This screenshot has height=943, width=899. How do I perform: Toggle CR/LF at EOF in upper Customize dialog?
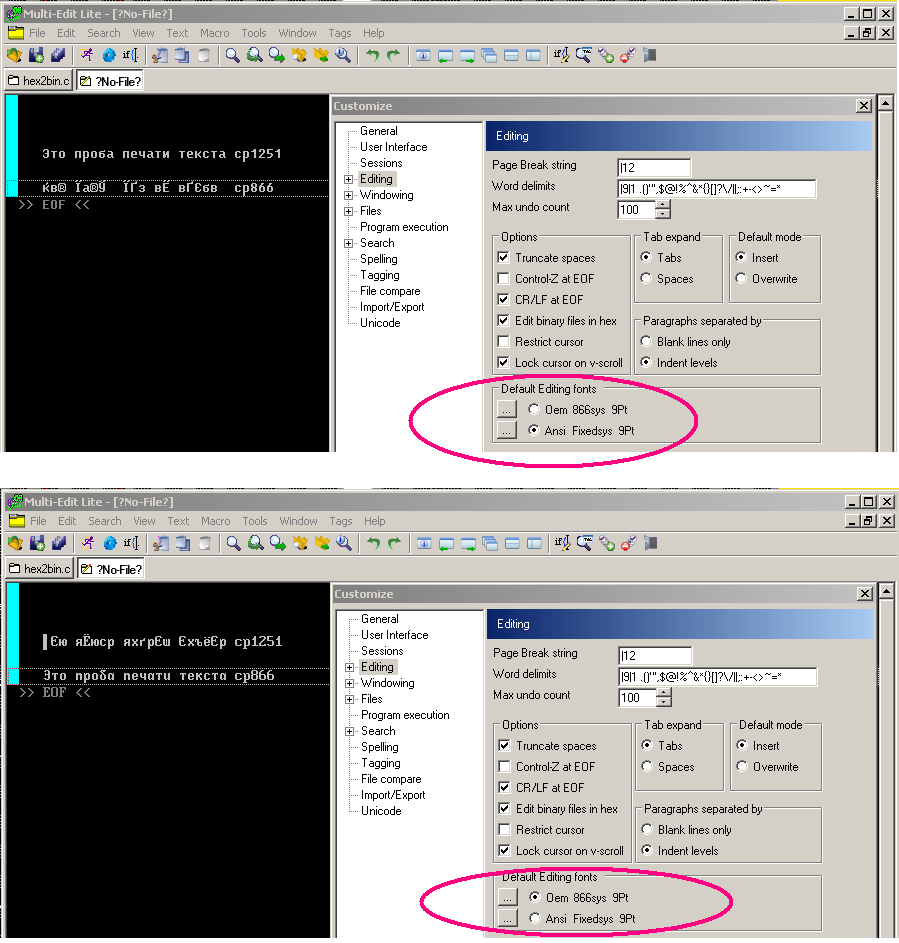[x=504, y=299]
